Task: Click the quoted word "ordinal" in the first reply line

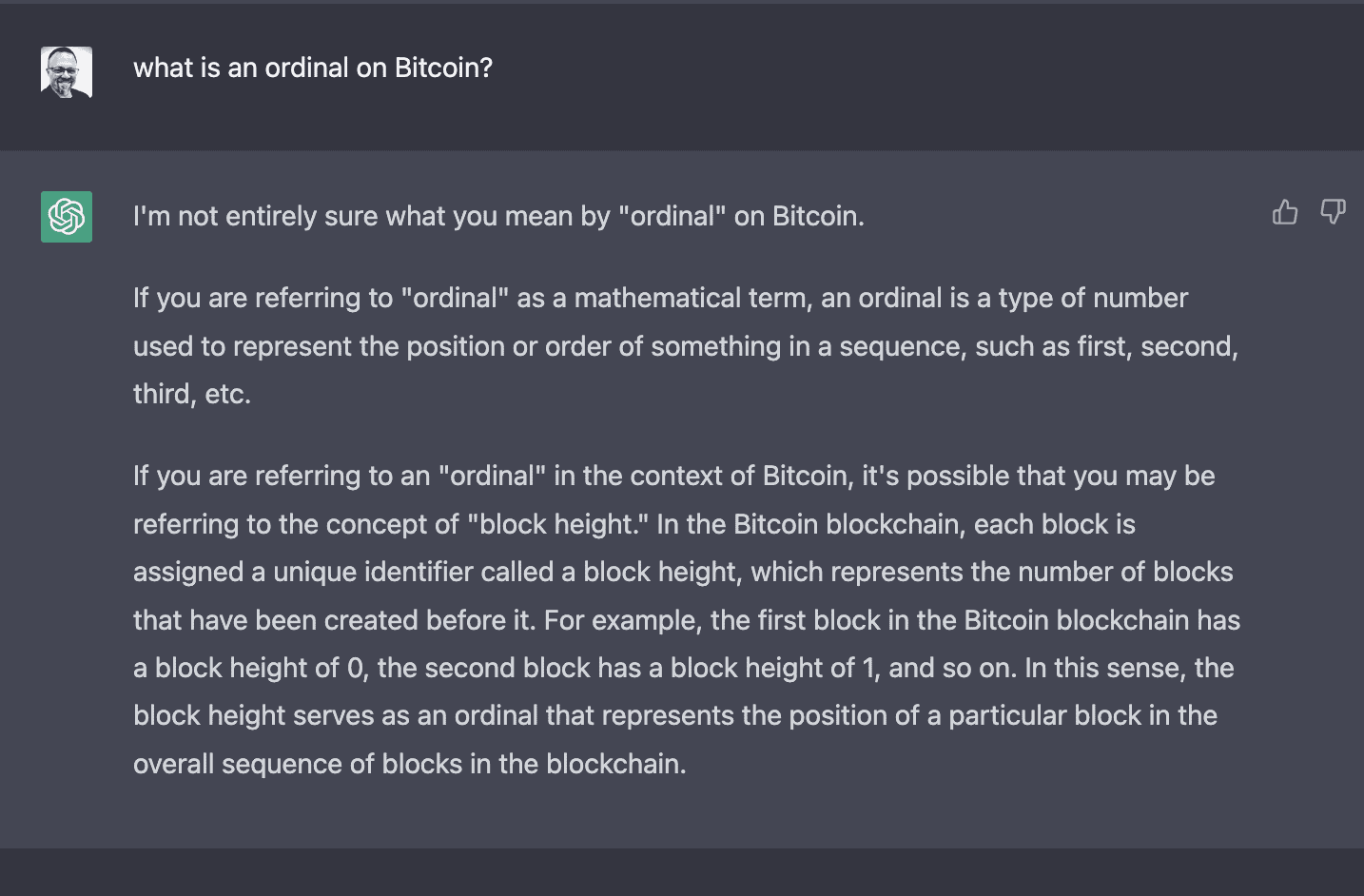Action: tap(672, 217)
